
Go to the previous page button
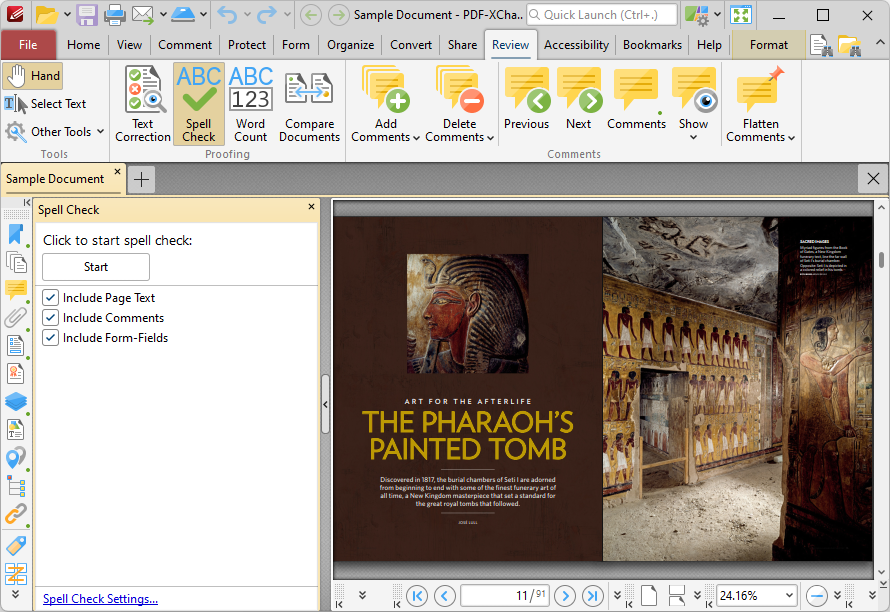[444, 596]
